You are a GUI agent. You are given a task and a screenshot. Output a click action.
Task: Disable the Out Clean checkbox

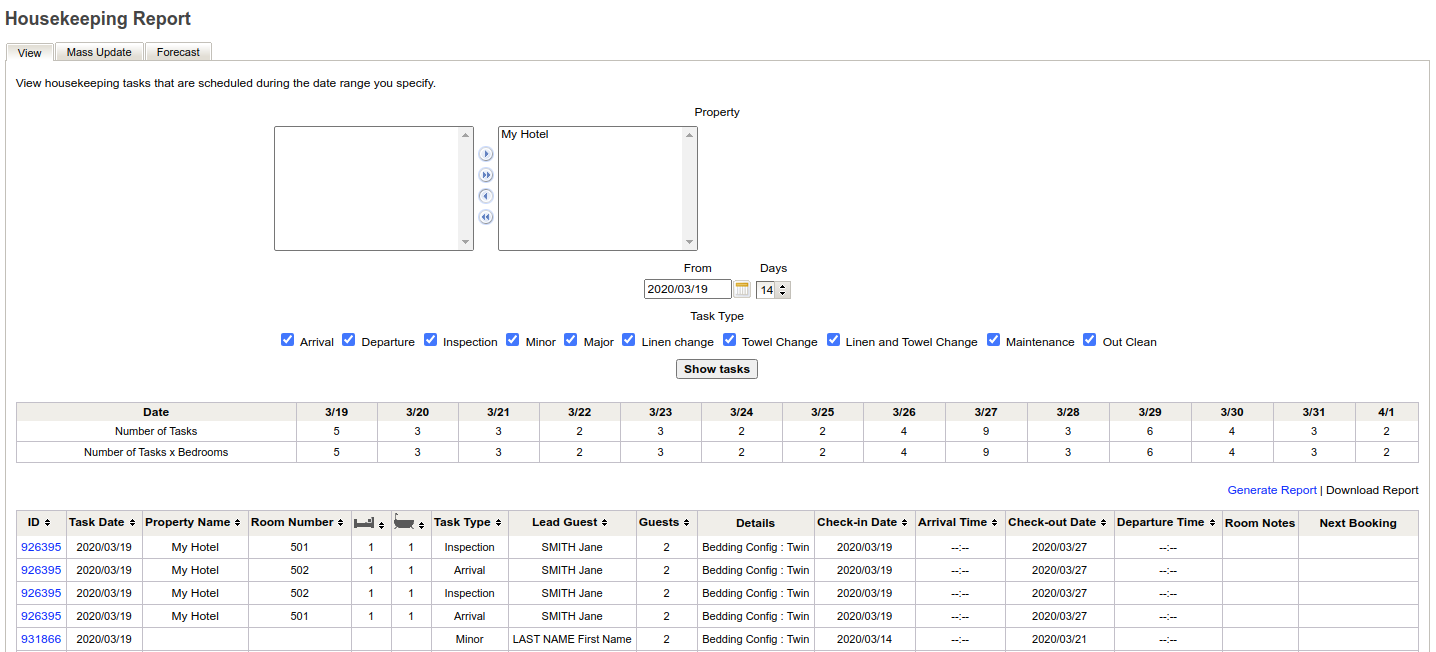click(x=1090, y=340)
